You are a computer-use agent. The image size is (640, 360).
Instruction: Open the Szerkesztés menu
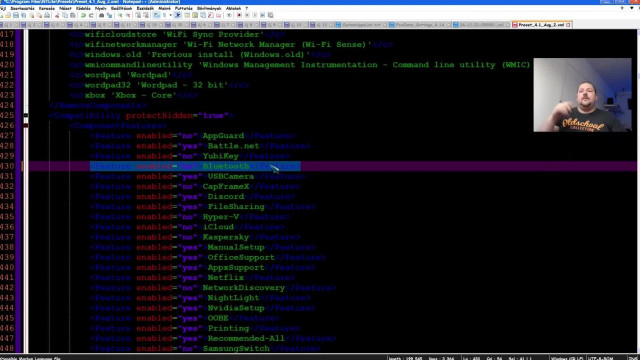22,8
